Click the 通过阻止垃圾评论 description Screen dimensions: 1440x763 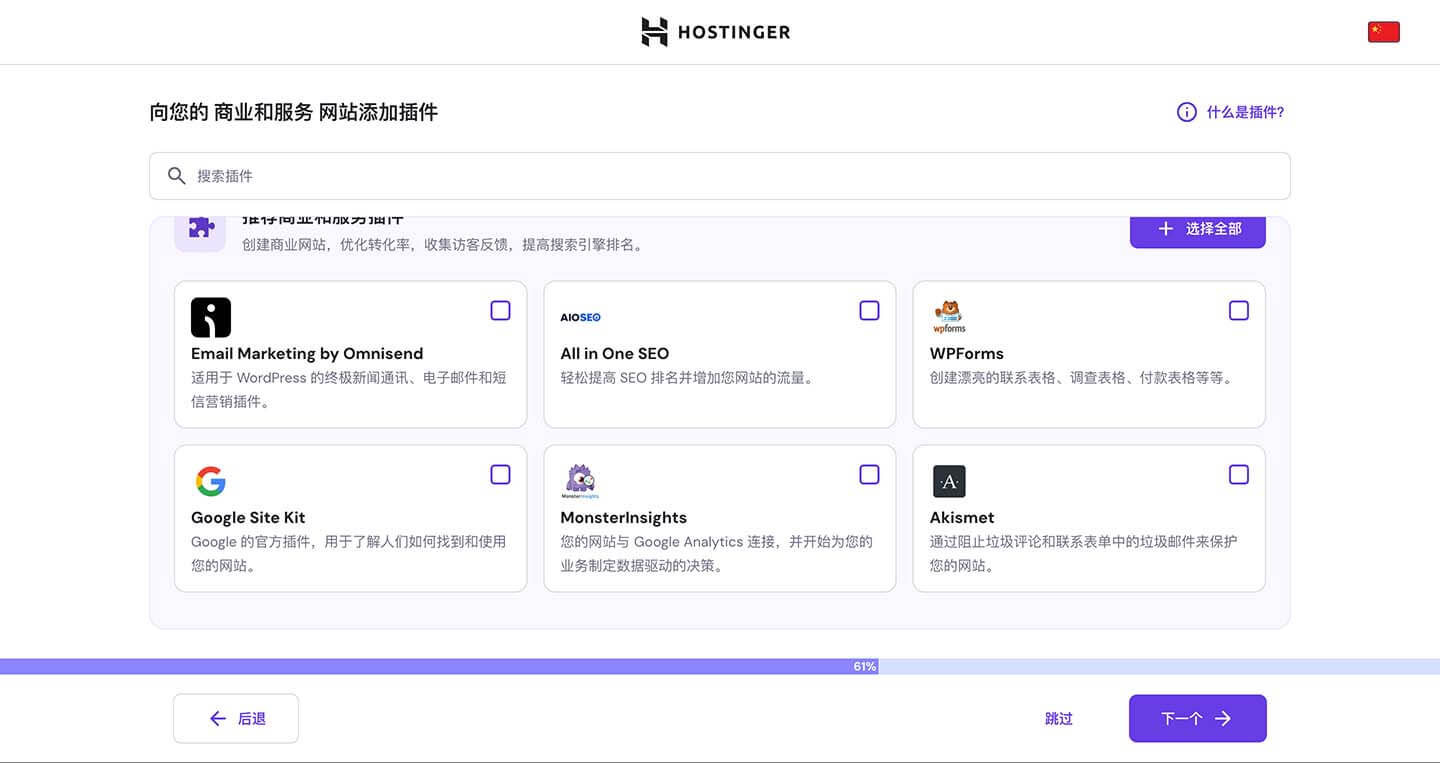coord(1083,553)
